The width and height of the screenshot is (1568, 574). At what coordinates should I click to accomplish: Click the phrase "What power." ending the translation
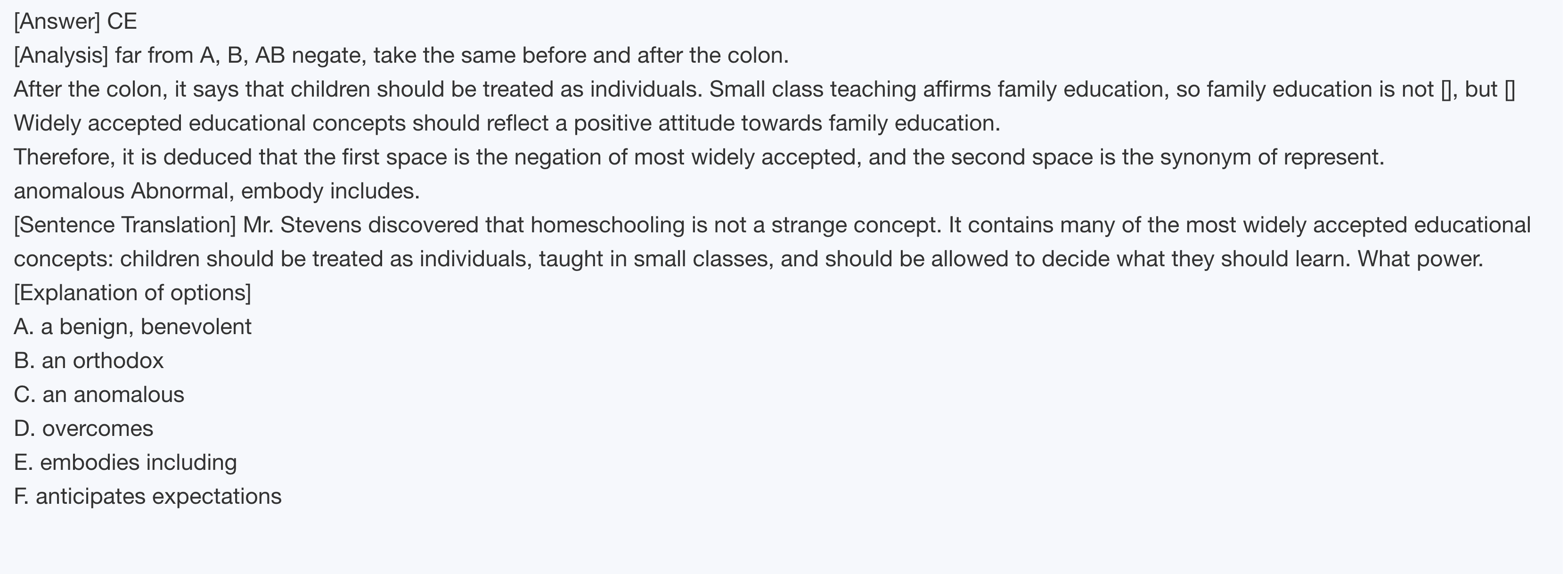(1421, 259)
